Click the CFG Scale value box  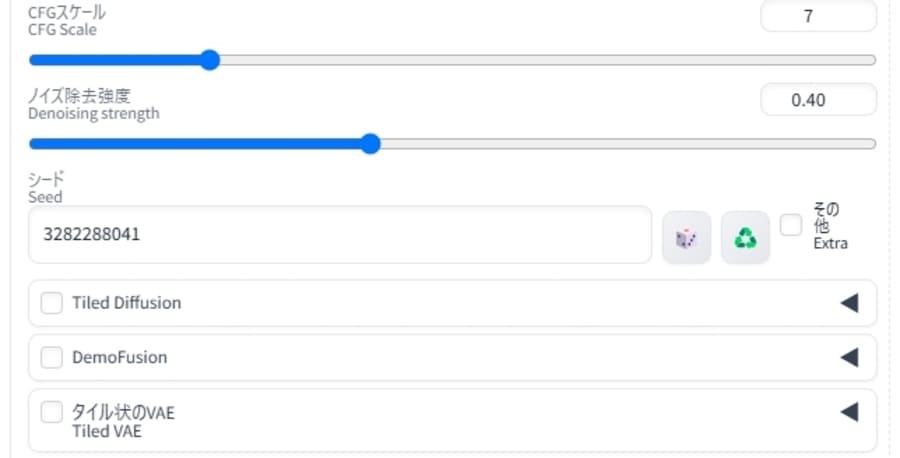818,16
